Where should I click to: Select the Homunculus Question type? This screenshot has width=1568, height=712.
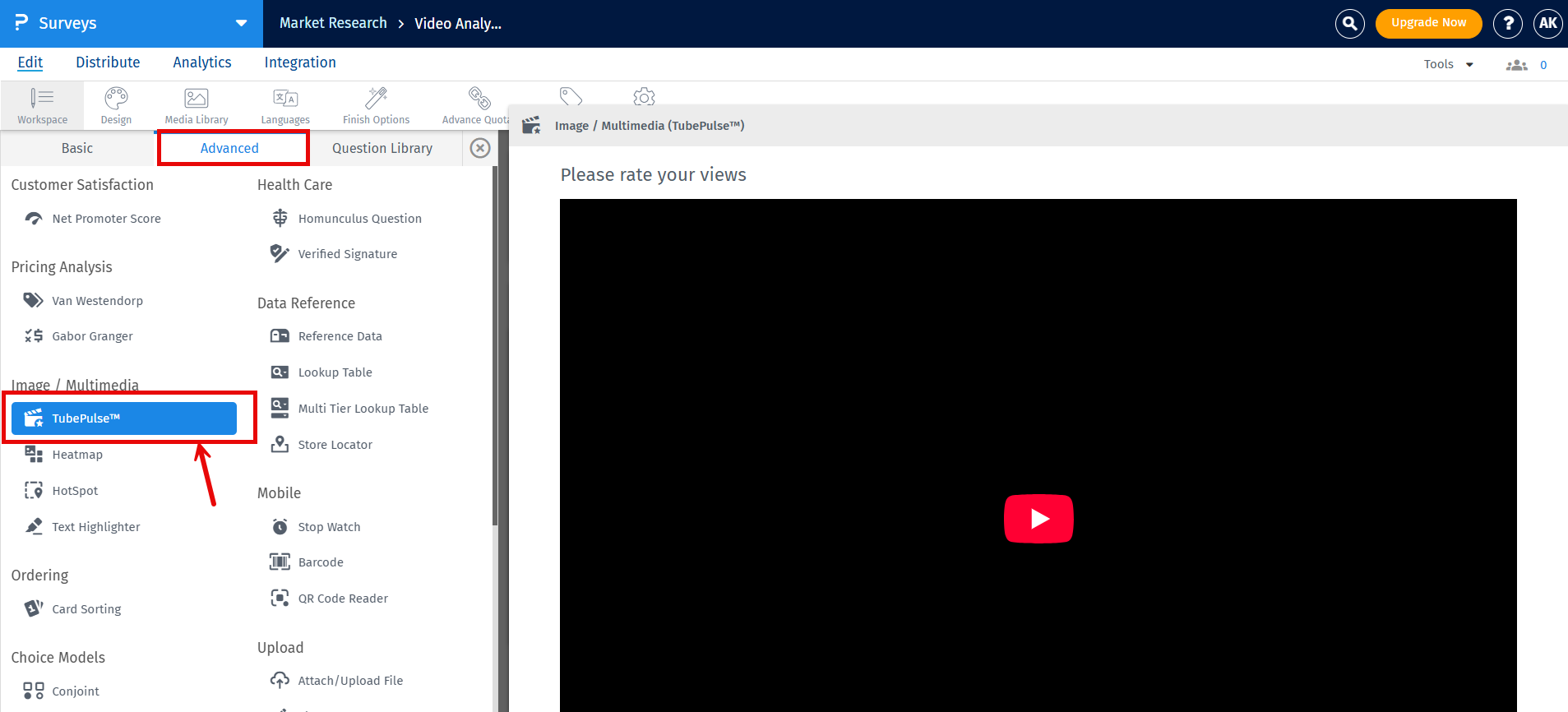359,219
